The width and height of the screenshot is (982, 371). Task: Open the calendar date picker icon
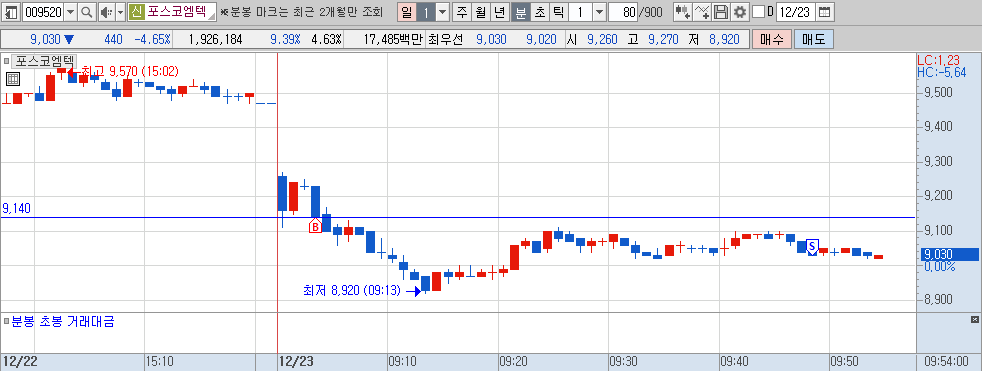pos(825,11)
